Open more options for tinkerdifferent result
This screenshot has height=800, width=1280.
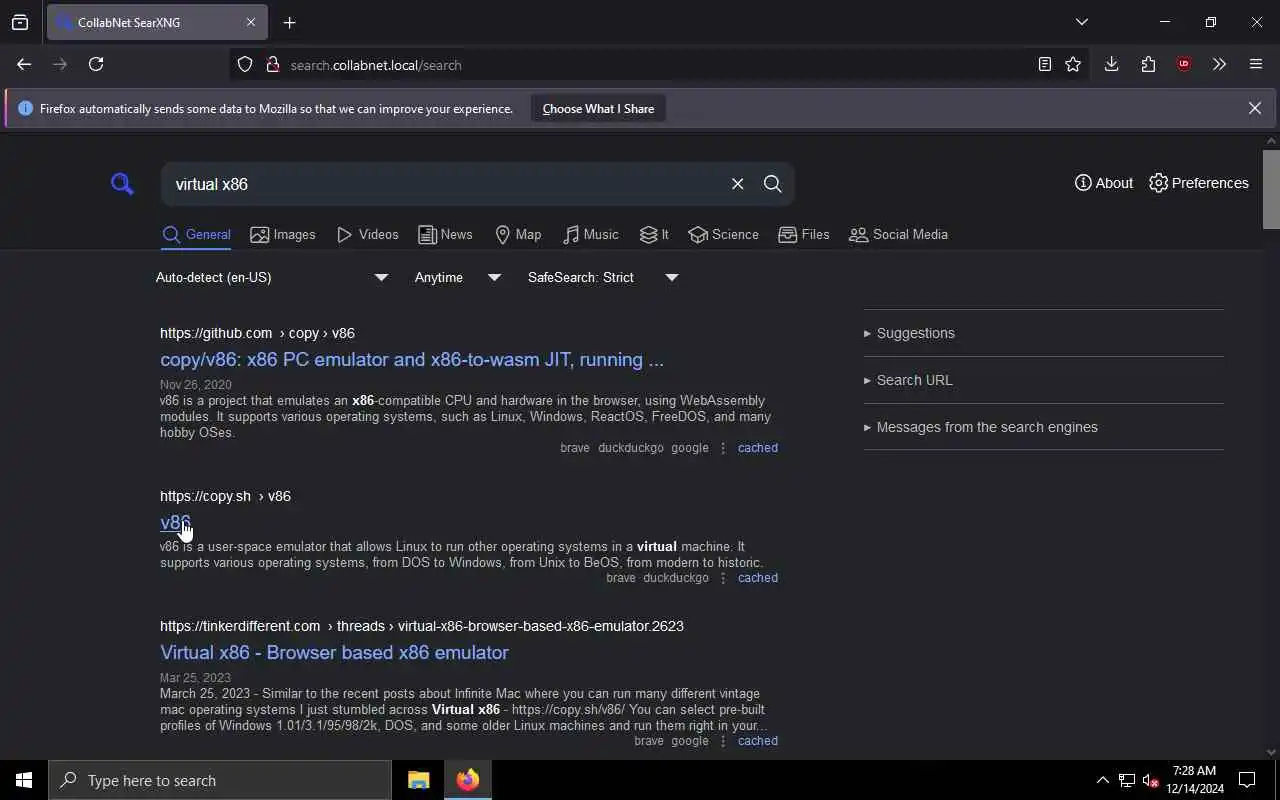pyautogui.click(x=723, y=741)
